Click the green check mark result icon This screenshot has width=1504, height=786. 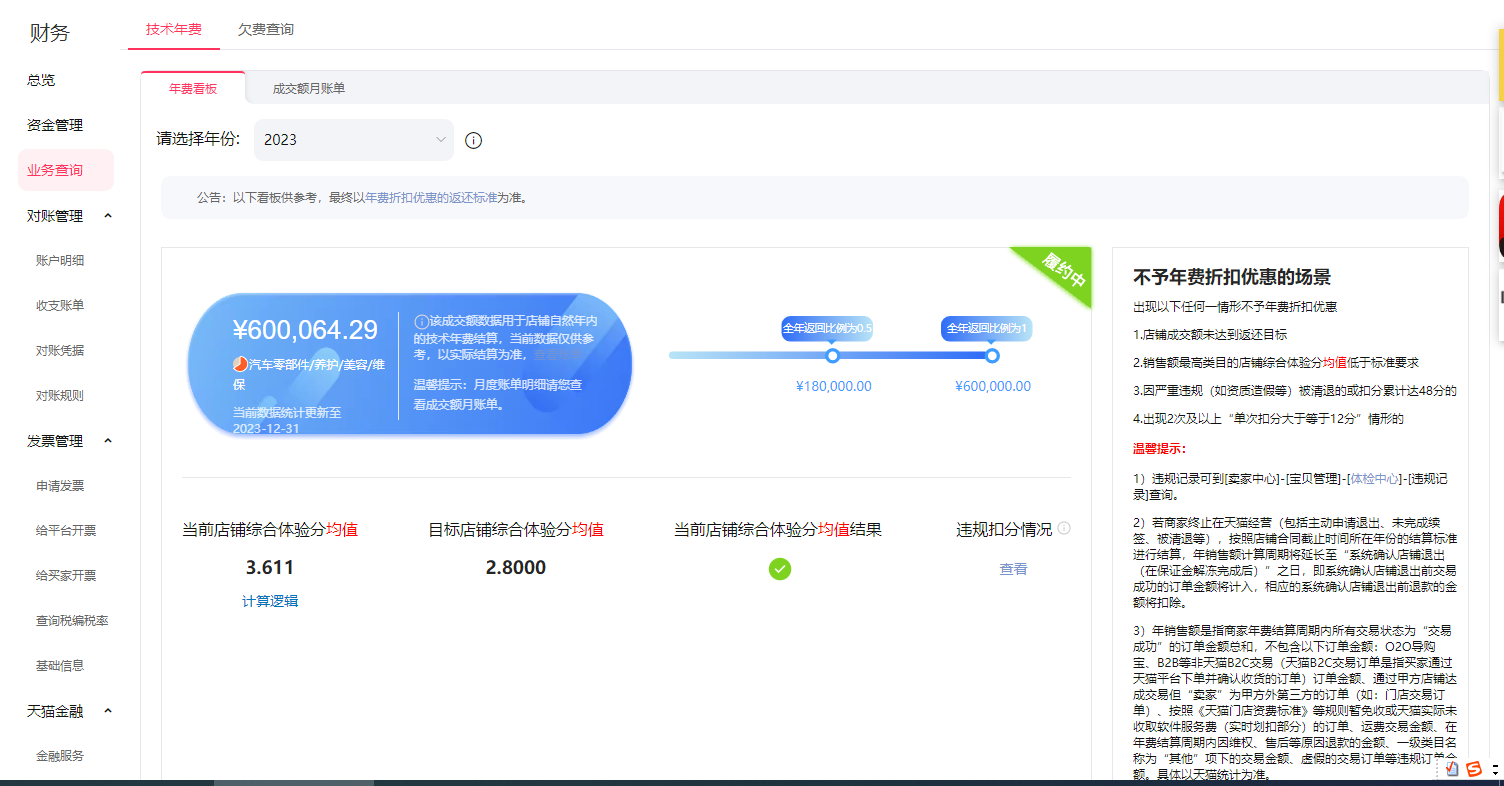pyautogui.click(x=780, y=569)
